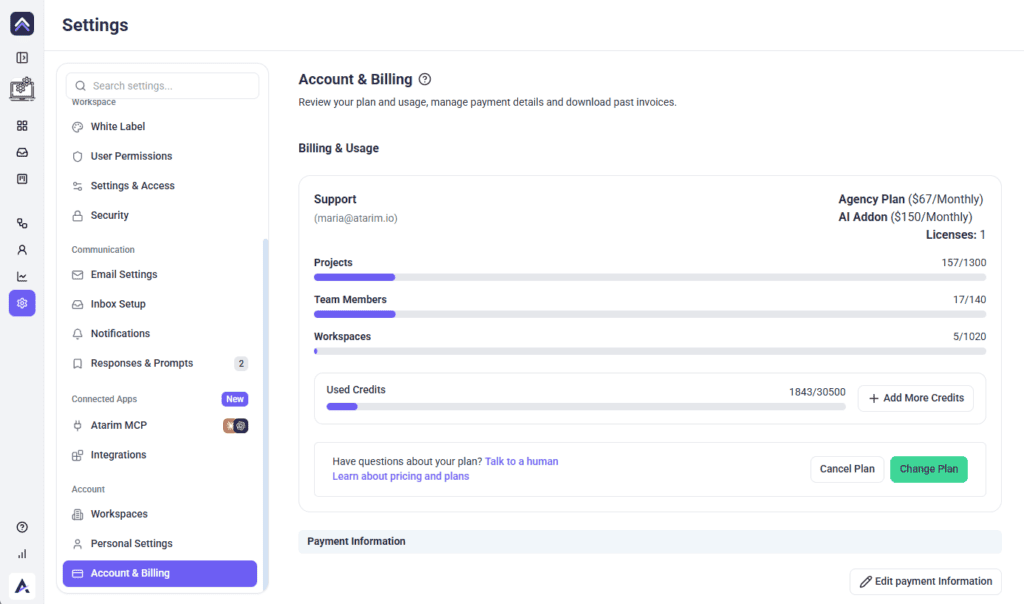Click the shield icon next to User Permissions
Screen dimensions: 1024x604
pyautogui.click(x=77, y=157)
